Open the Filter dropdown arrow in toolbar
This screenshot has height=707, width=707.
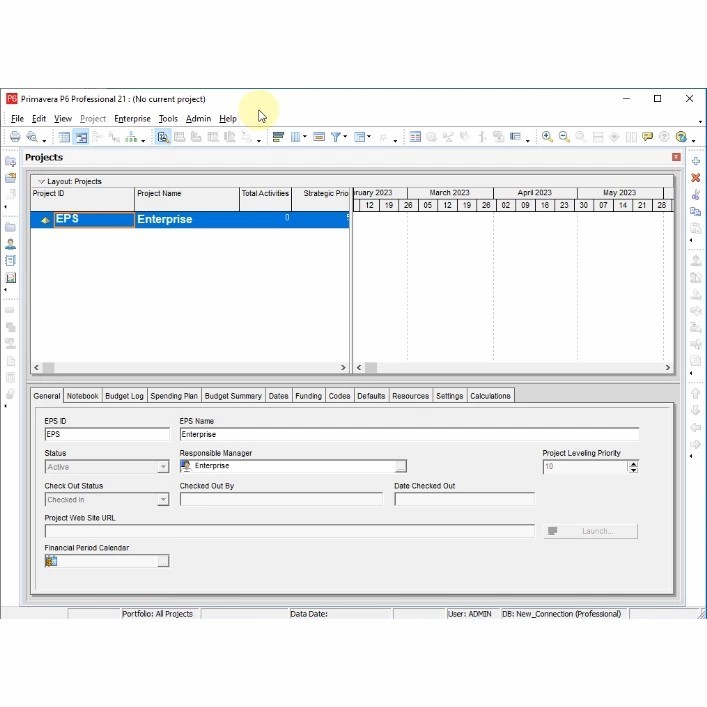pyautogui.click(x=345, y=136)
